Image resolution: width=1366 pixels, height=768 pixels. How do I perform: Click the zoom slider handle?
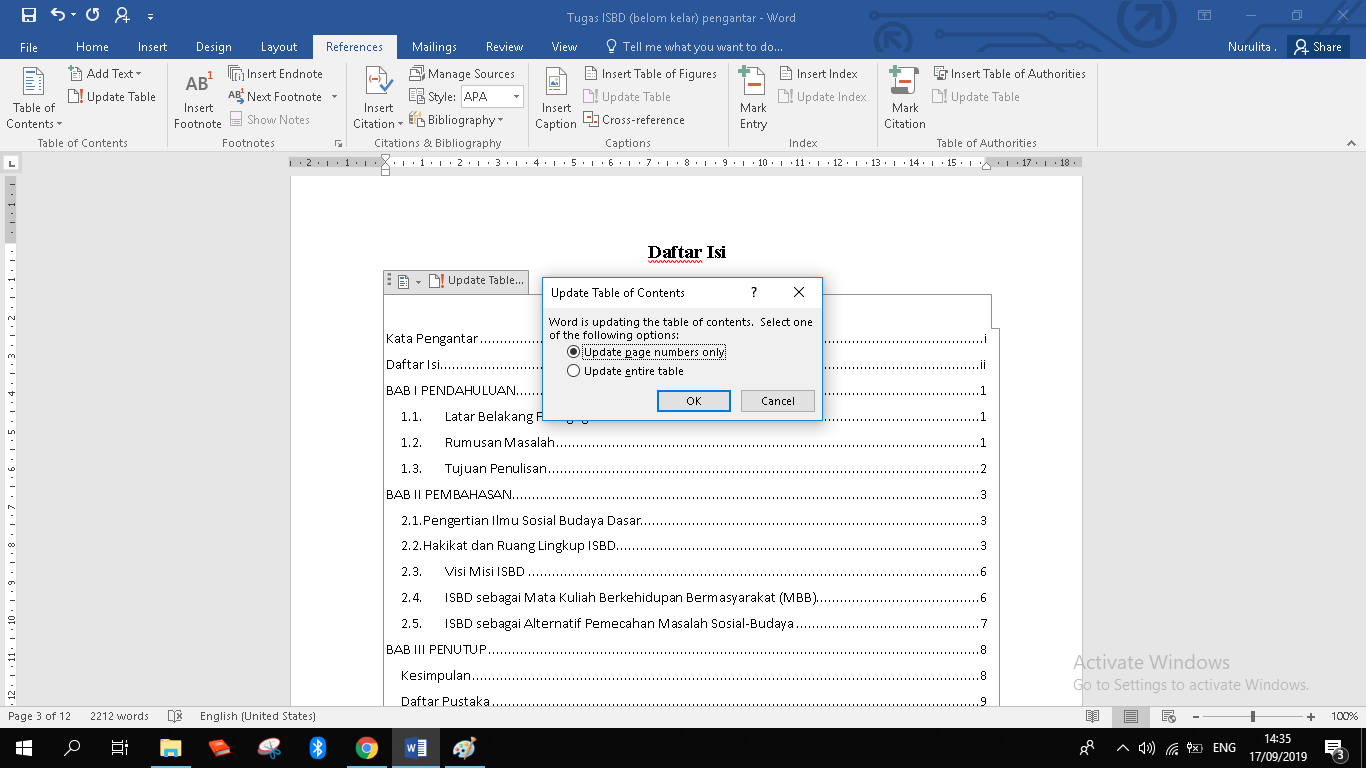(x=1253, y=716)
